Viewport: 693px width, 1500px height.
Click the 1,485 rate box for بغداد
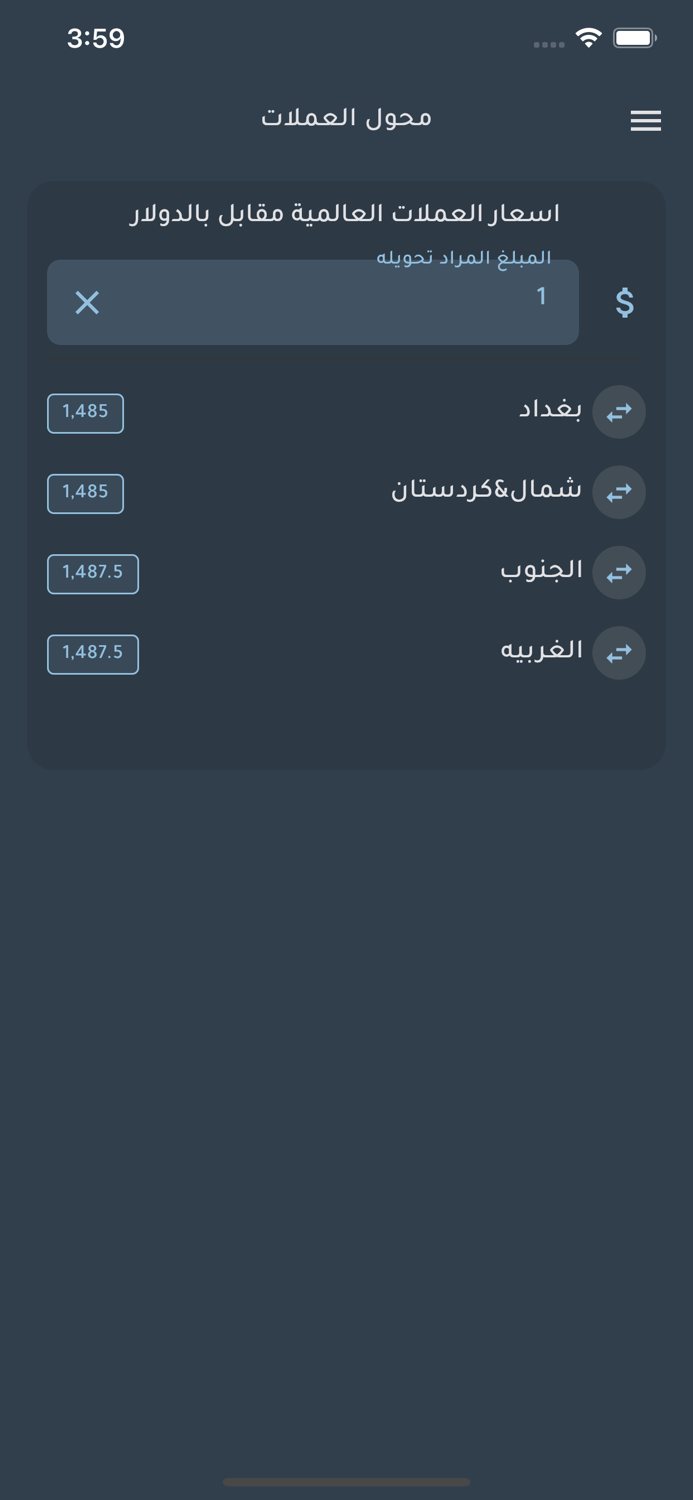tap(85, 413)
